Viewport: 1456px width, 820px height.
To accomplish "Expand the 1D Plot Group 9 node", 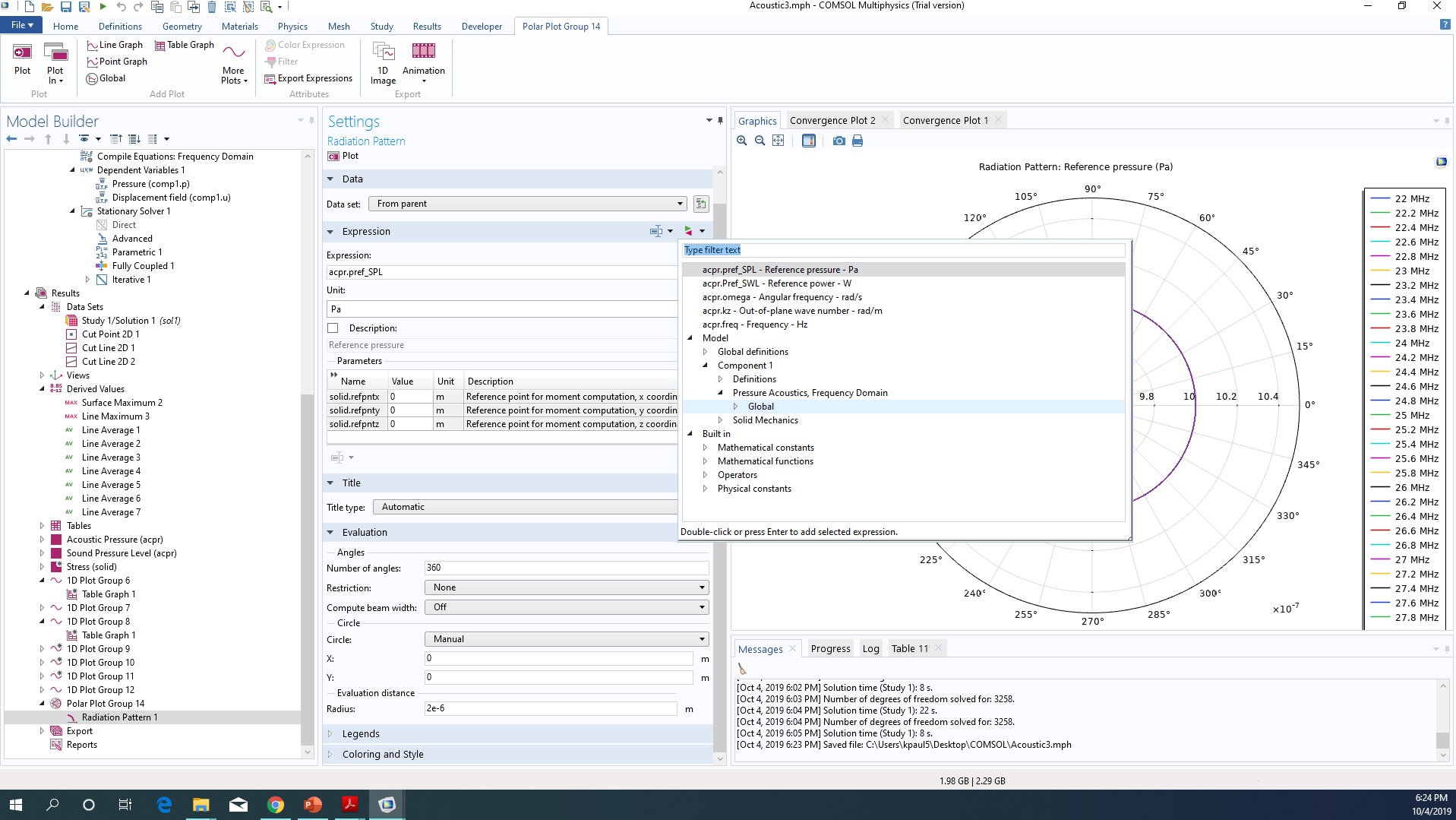I will [x=42, y=649].
